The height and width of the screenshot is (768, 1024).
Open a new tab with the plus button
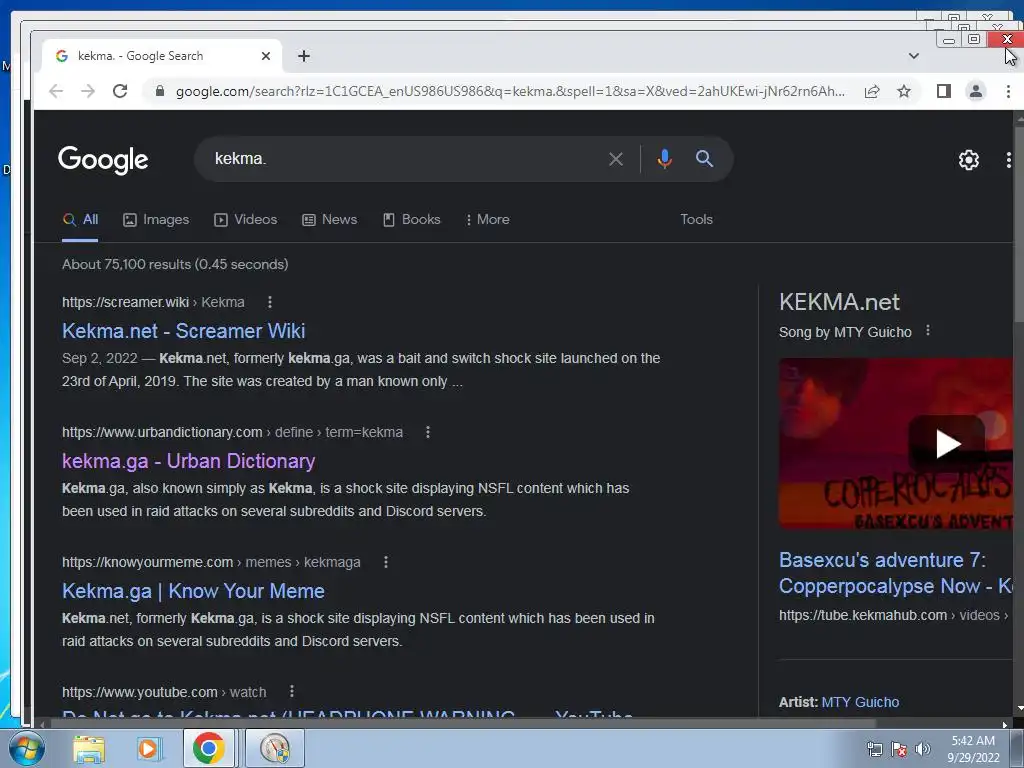pos(304,56)
